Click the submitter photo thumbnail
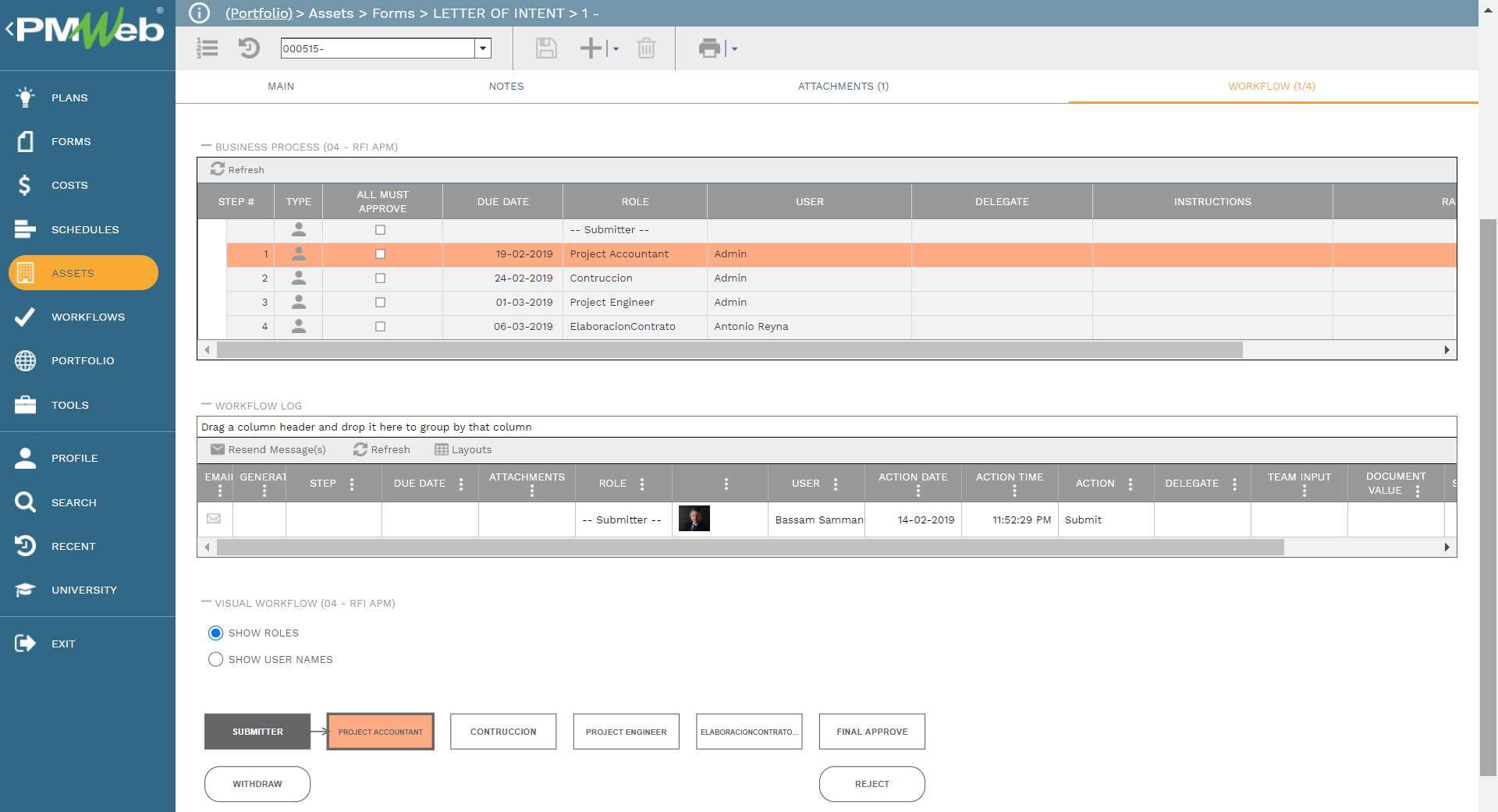1498x812 pixels. (x=694, y=519)
